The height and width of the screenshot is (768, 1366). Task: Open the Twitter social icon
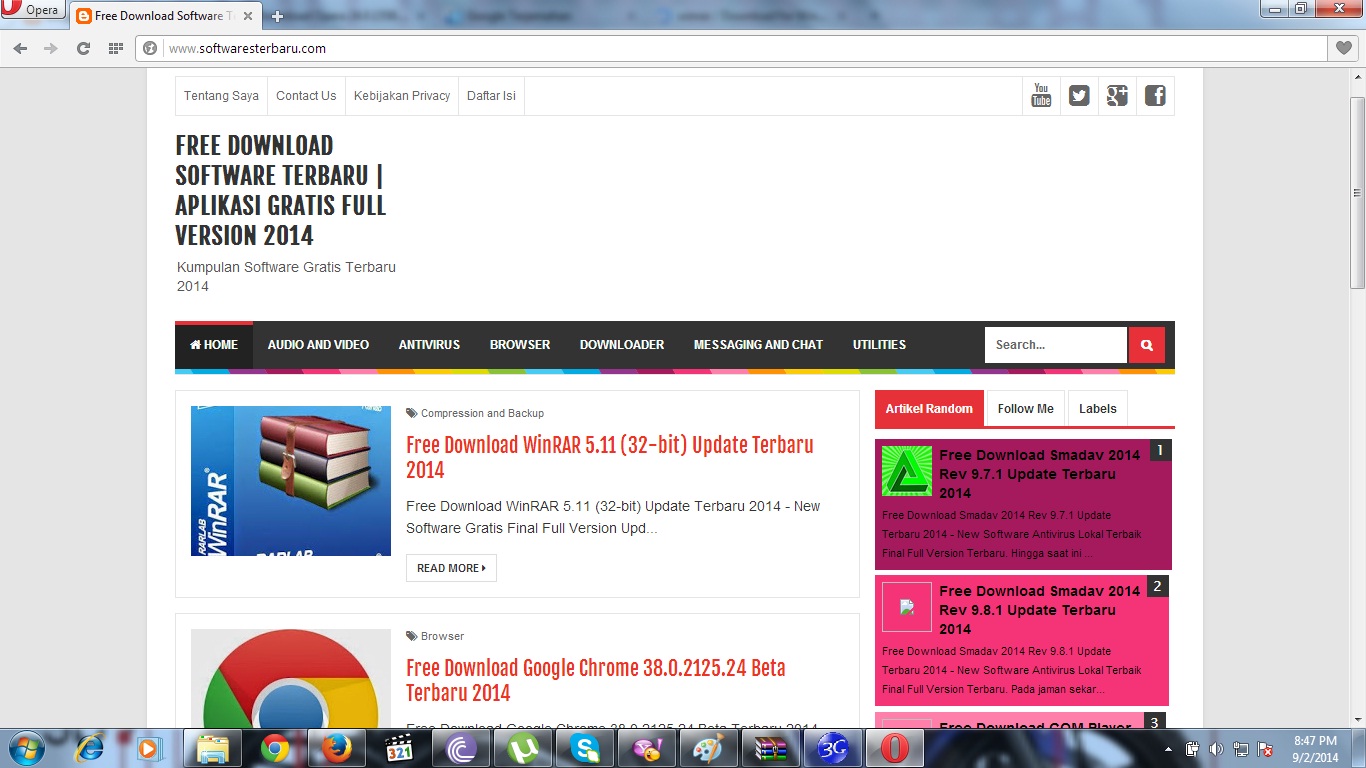1079,96
